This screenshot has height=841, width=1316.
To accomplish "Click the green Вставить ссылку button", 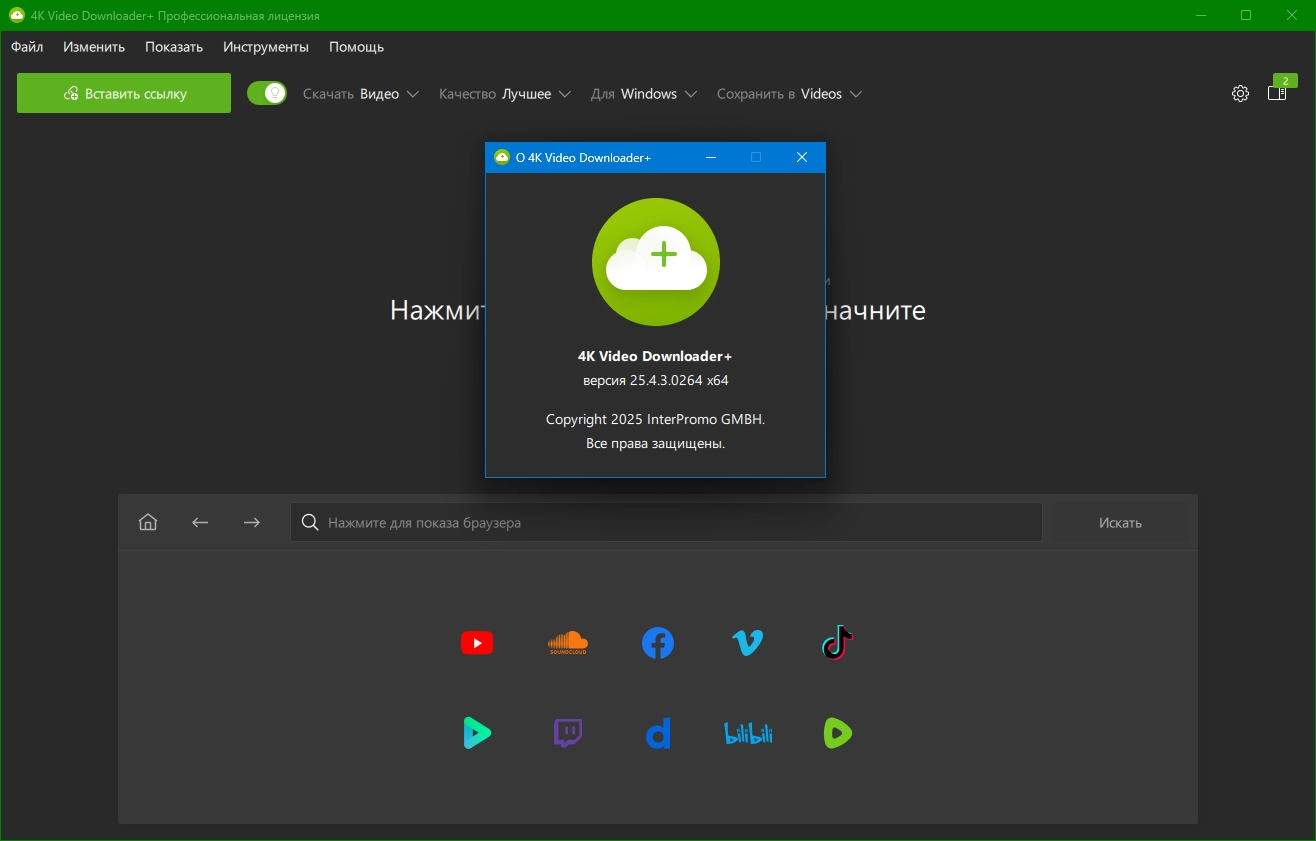I will pyautogui.click(x=124, y=93).
